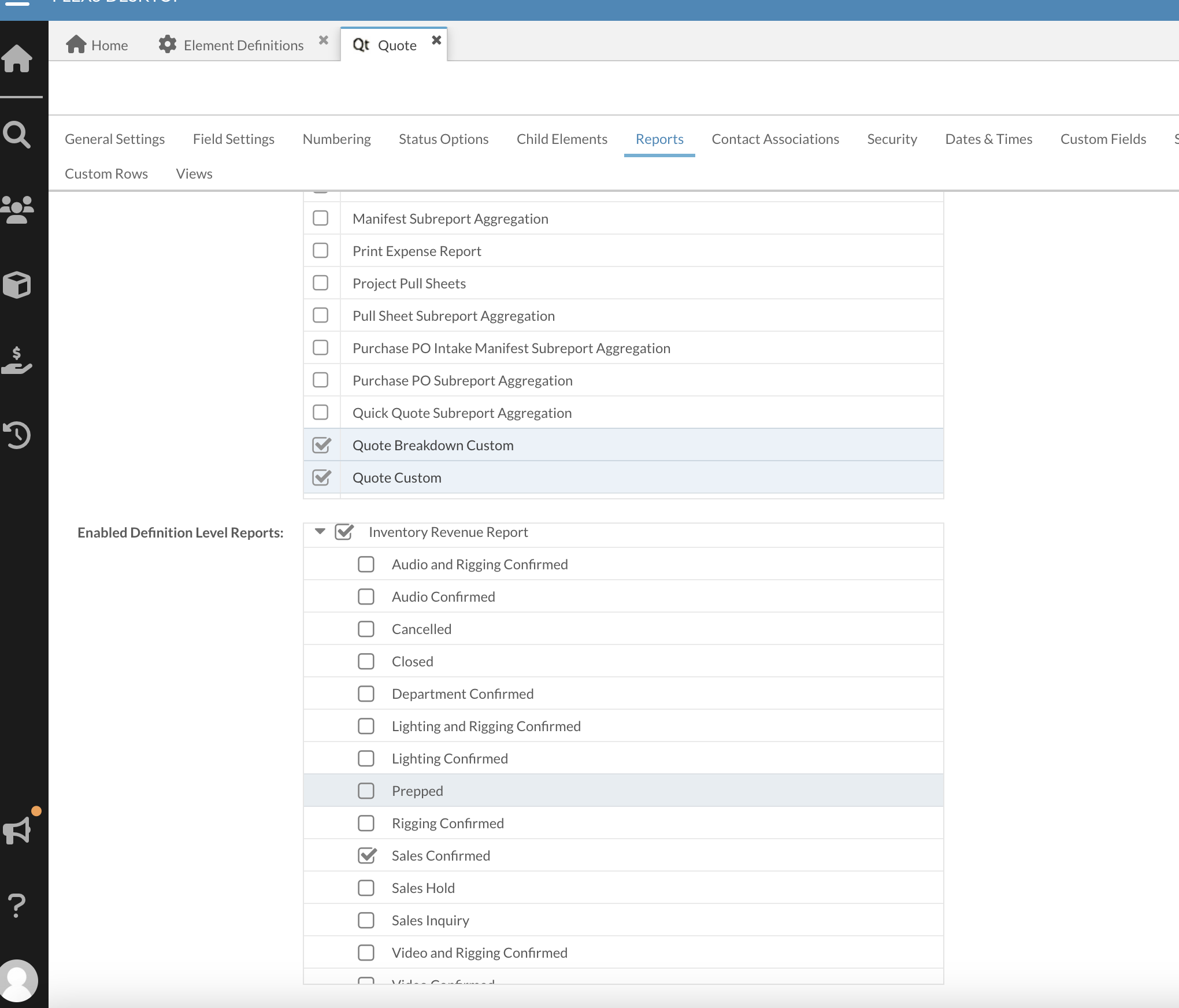Uncheck the Sales Confirmed checkbox

tap(366, 855)
